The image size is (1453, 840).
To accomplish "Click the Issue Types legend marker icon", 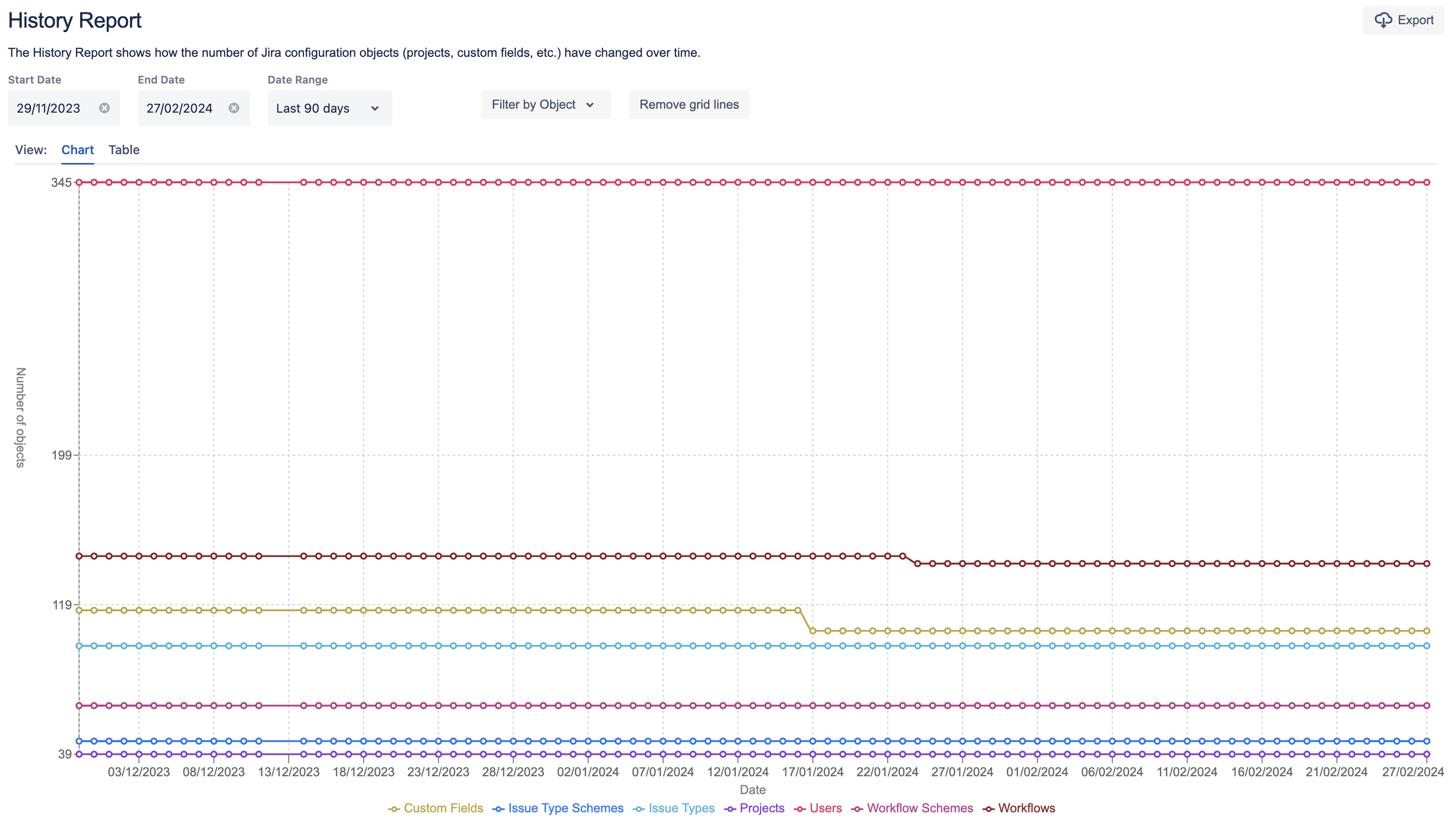I will coord(639,809).
